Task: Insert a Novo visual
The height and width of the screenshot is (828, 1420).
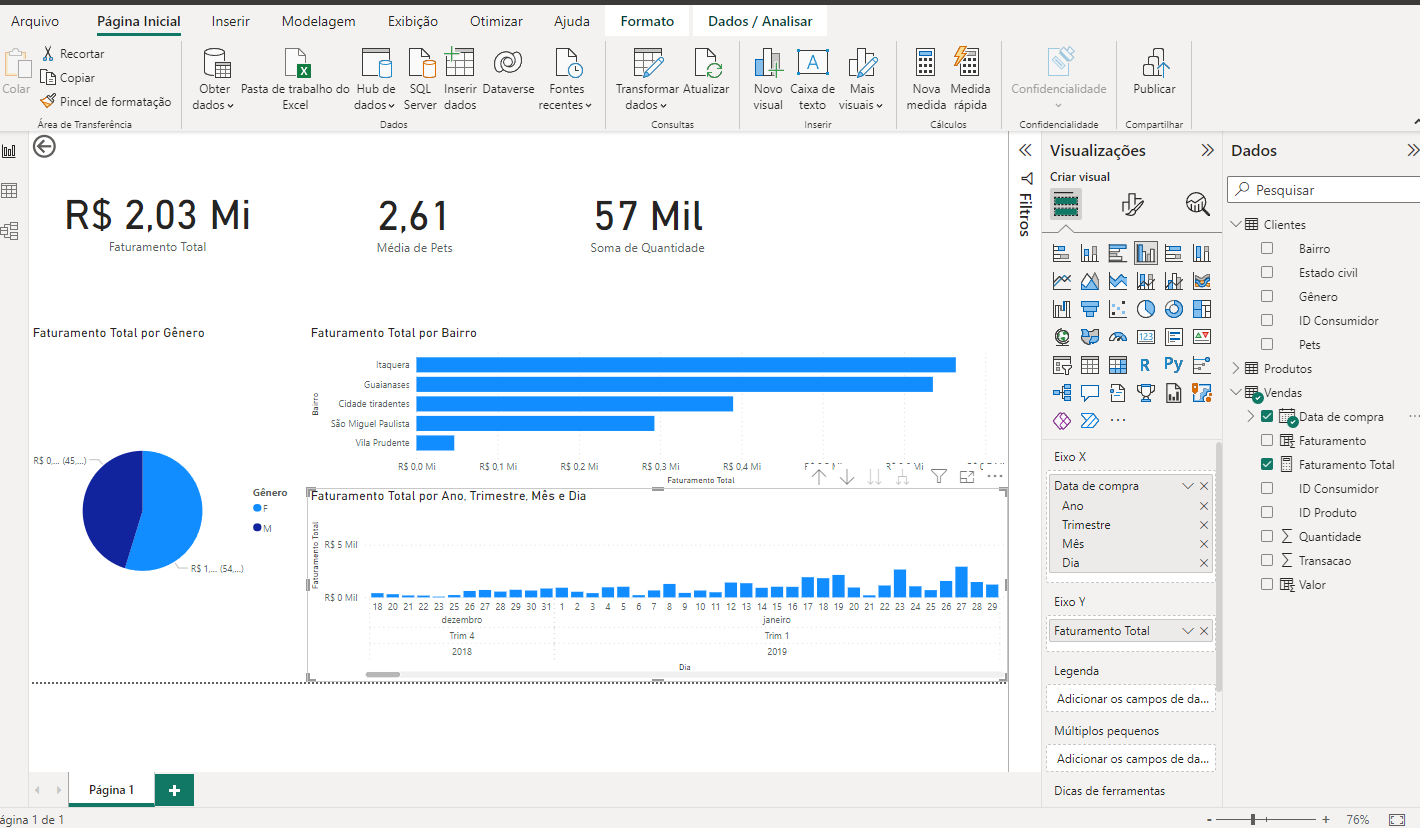Action: point(768,79)
